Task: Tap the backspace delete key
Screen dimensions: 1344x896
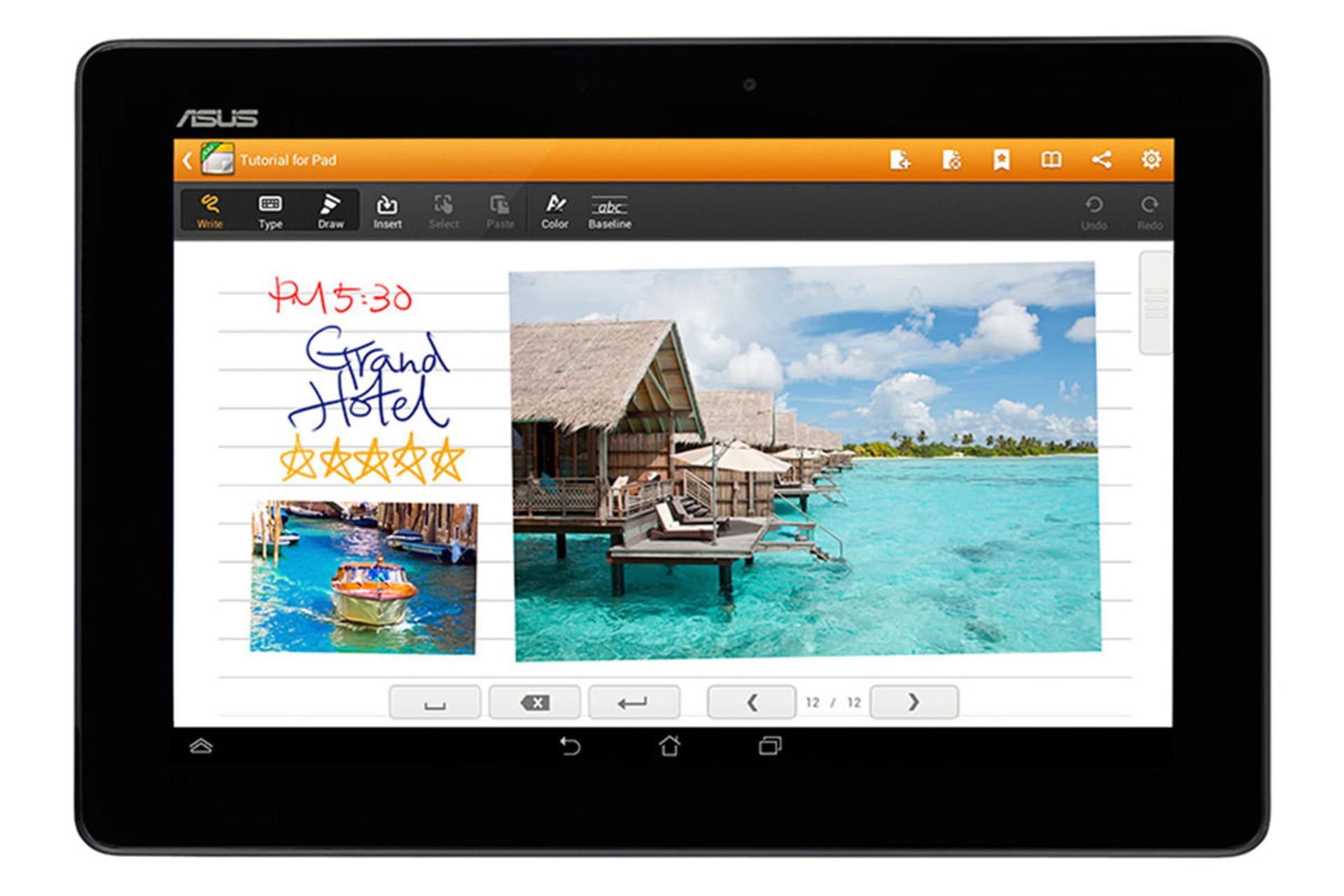Action: coord(535,702)
